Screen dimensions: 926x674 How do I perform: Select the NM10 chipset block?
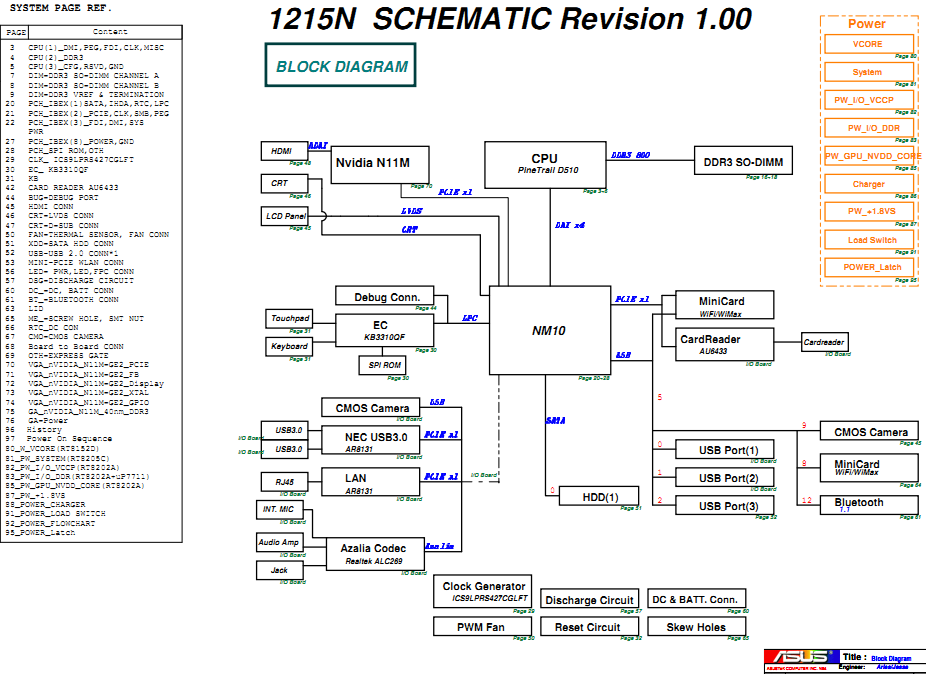pyautogui.click(x=550, y=331)
